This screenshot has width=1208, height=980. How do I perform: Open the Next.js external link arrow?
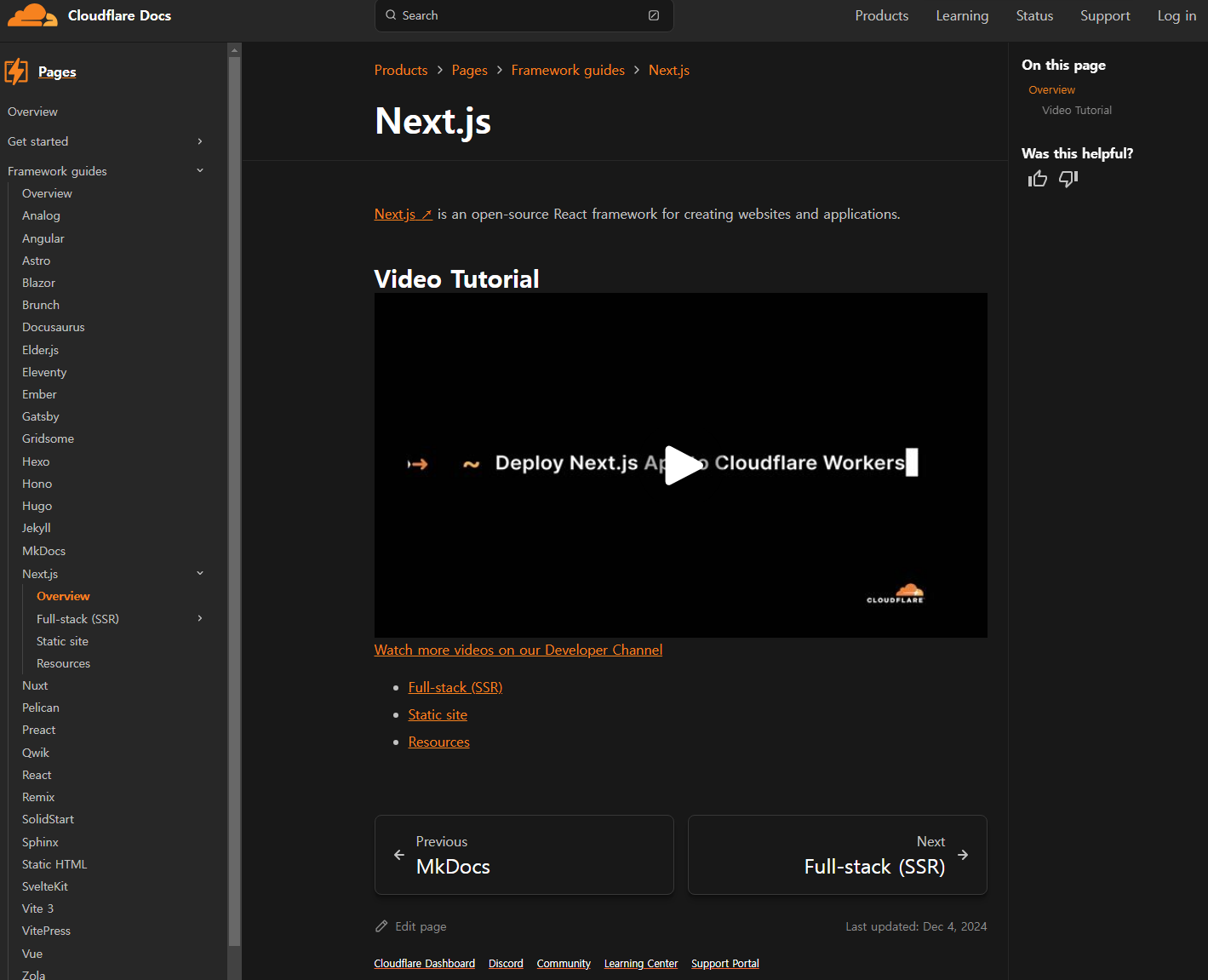point(426,213)
